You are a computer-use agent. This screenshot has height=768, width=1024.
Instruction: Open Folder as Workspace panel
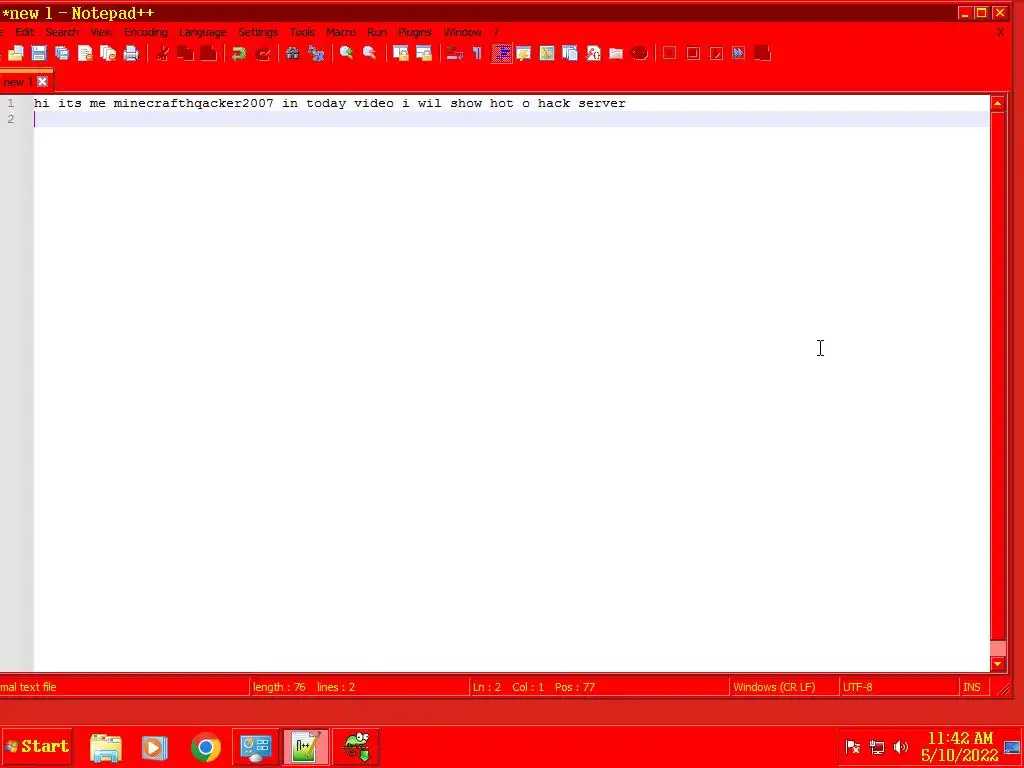pyautogui.click(x=616, y=54)
